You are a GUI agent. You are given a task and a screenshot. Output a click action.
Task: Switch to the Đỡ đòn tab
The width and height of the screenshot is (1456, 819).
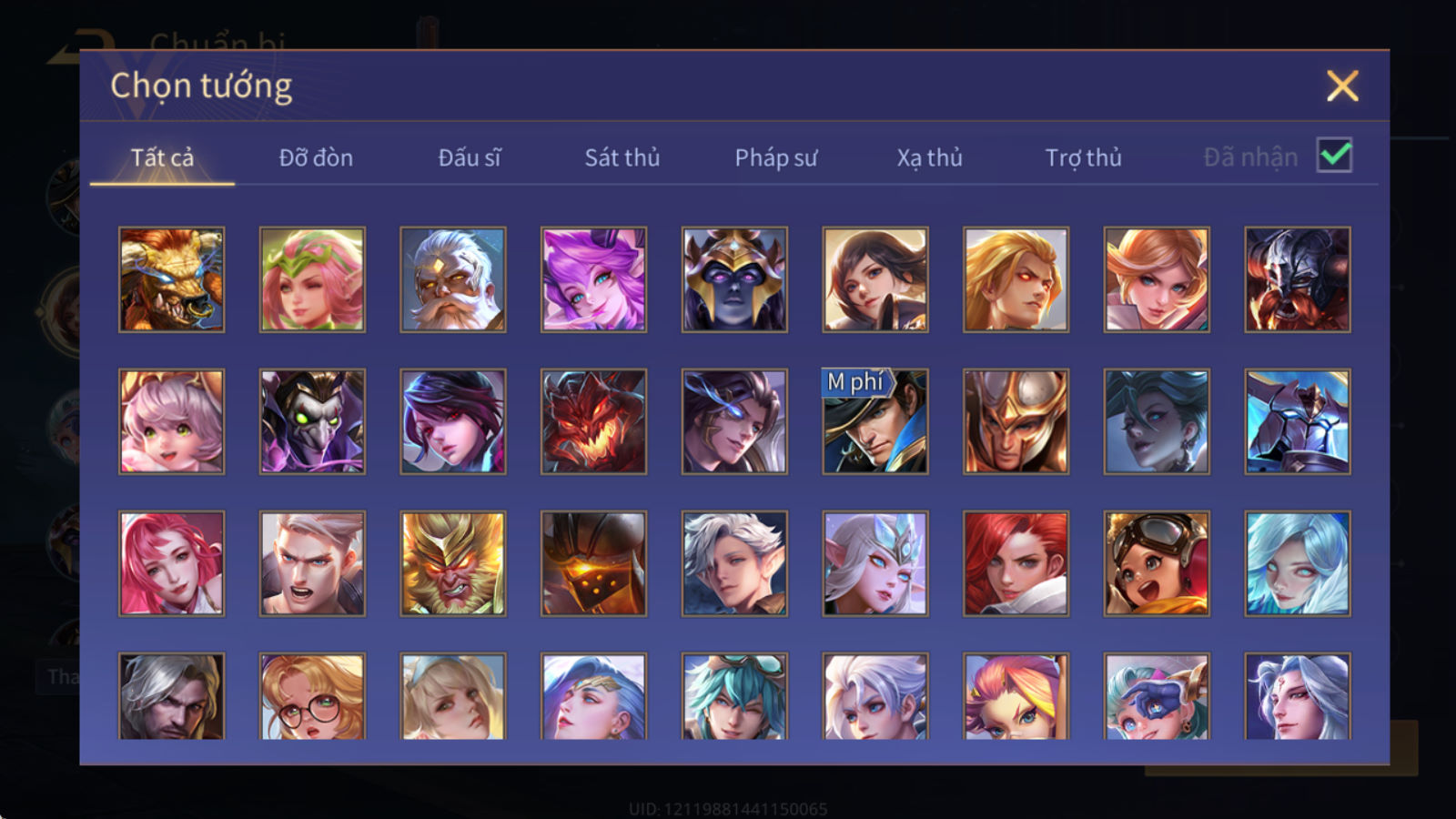(x=316, y=157)
